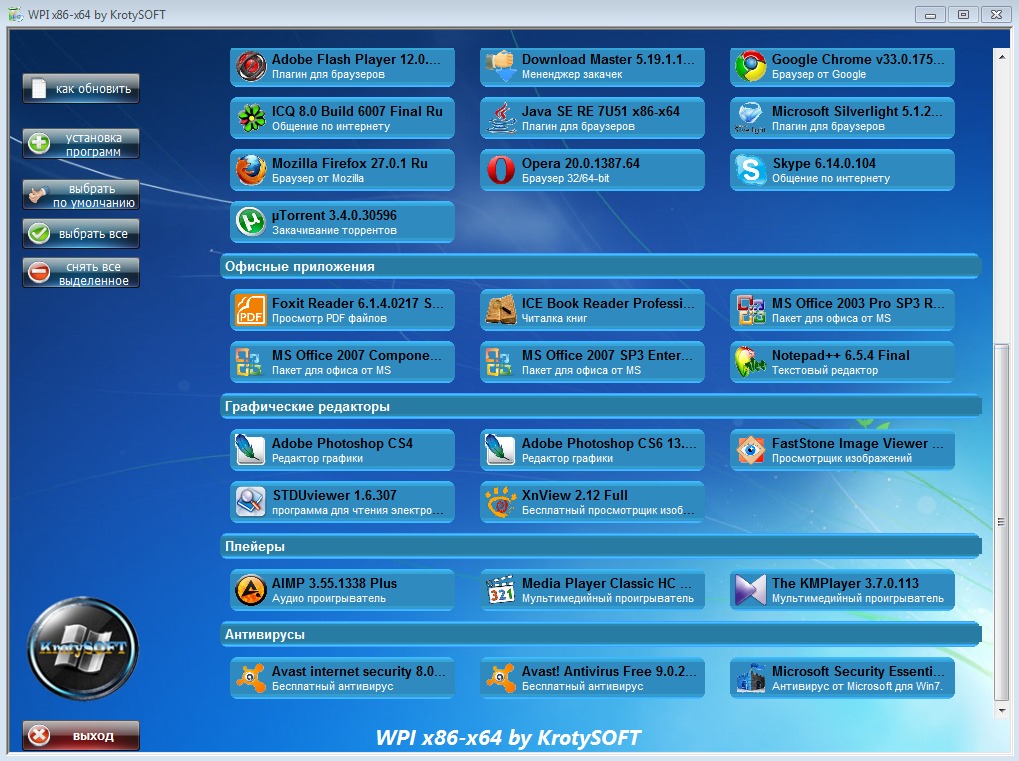Image resolution: width=1019 pixels, height=761 pixels.
Task: Click the Adobe Photoshop CS4 feather icon
Action: pyautogui.click(x=251, y=450)
